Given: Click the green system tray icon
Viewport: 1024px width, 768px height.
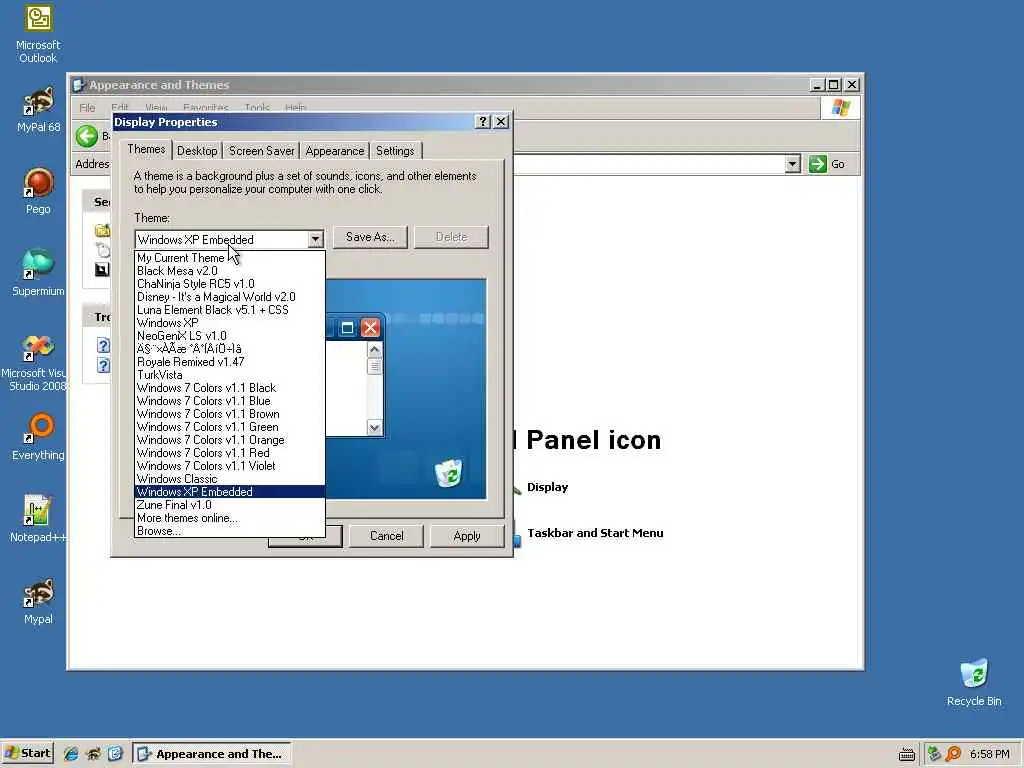Looking at the screenshot, I should [934, 754].
